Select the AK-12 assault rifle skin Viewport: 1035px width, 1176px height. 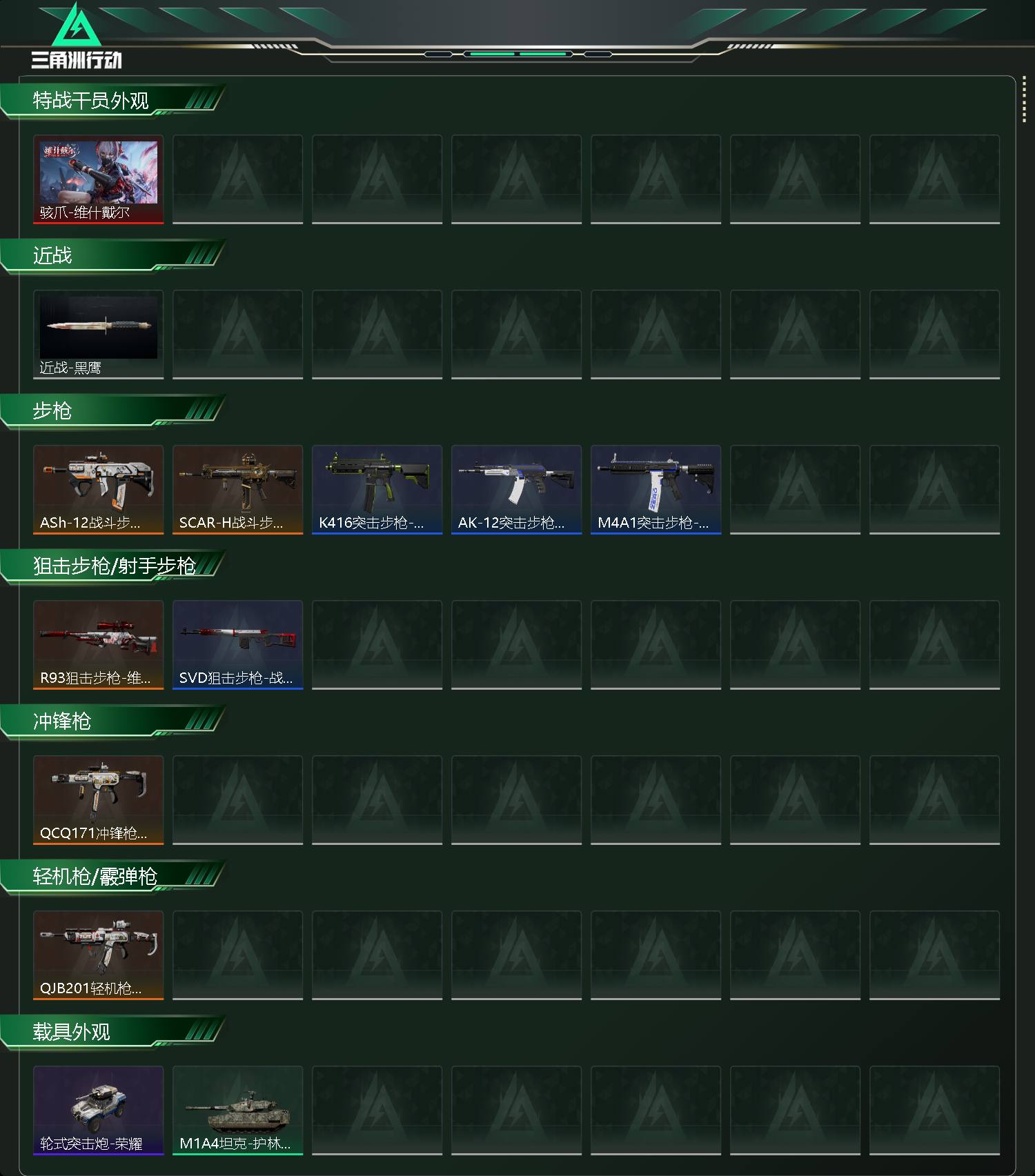[517, 490]
